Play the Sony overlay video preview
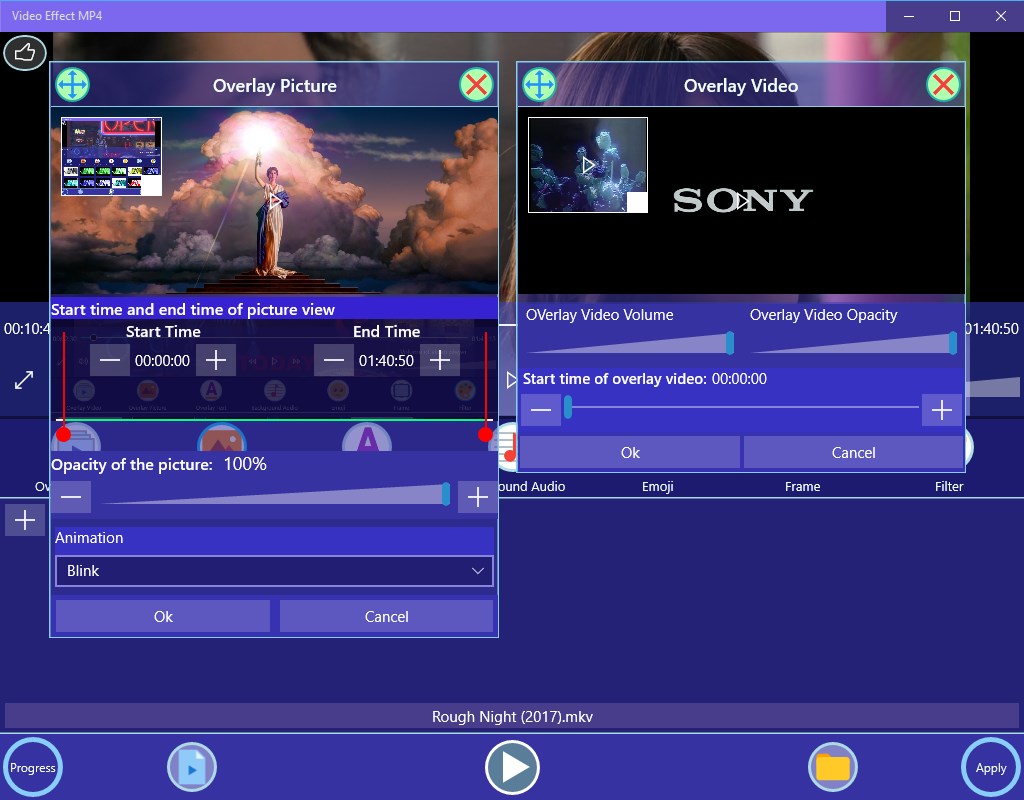1024x800 pixels. 743,202
